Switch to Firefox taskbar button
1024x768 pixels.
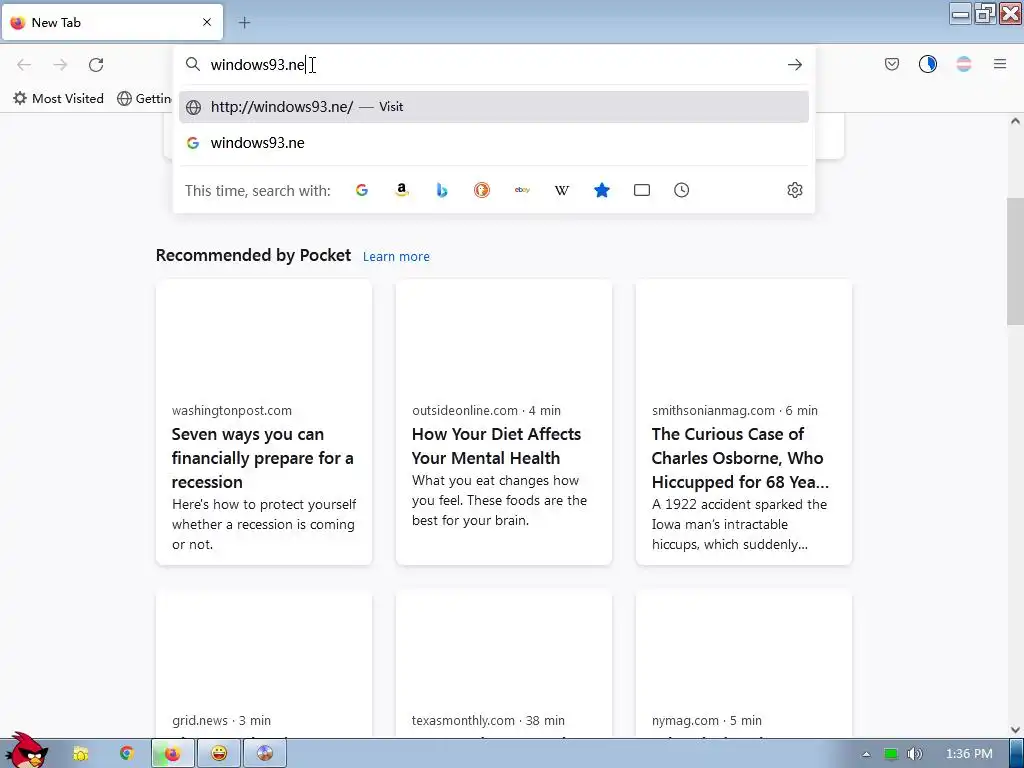point(172,754)
